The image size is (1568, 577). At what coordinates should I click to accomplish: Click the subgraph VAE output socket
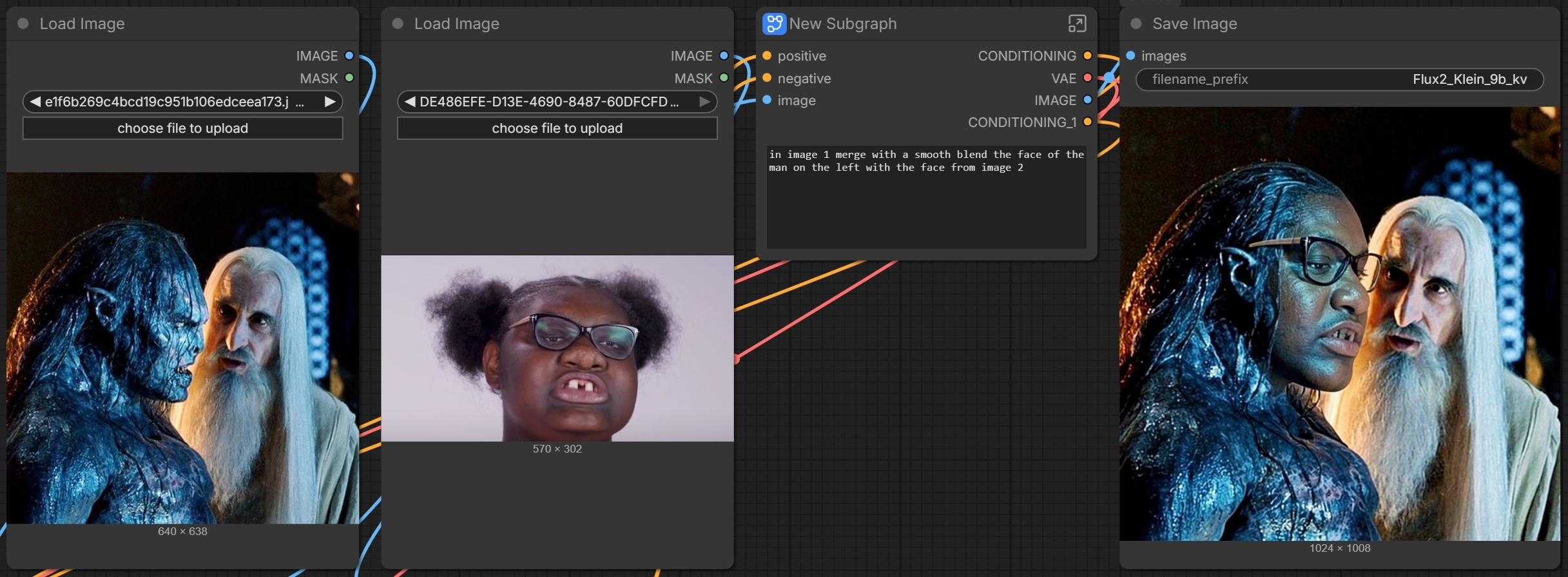click(x=1087, y=78)
